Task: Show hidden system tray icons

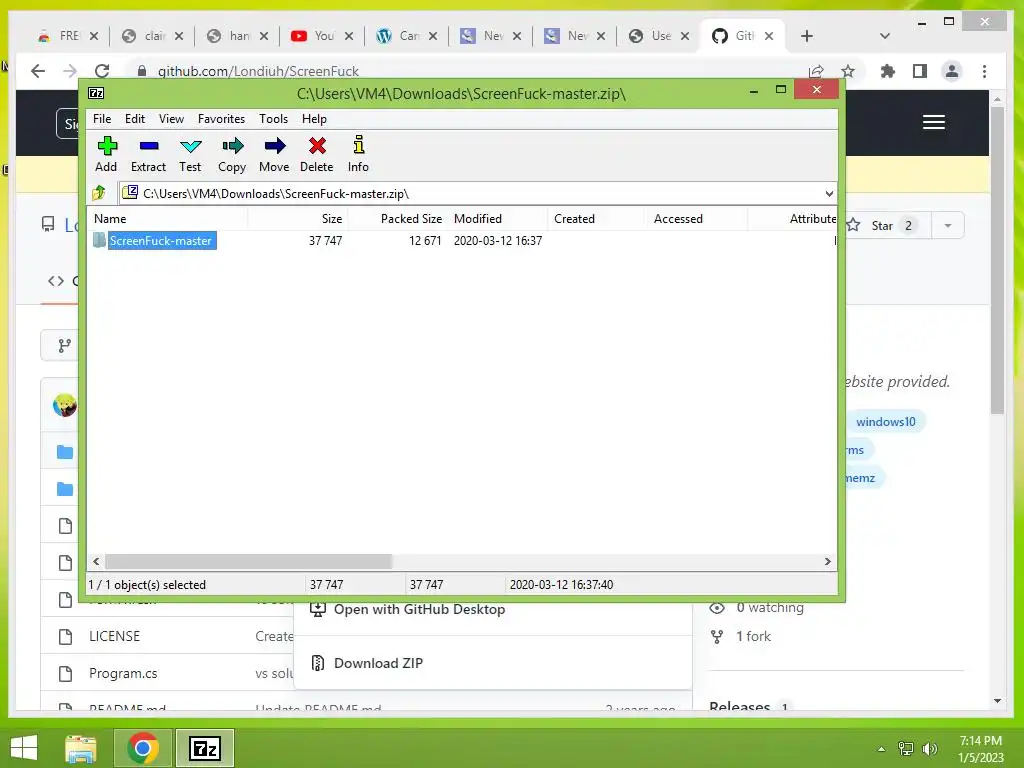Action: coord(881,749)
